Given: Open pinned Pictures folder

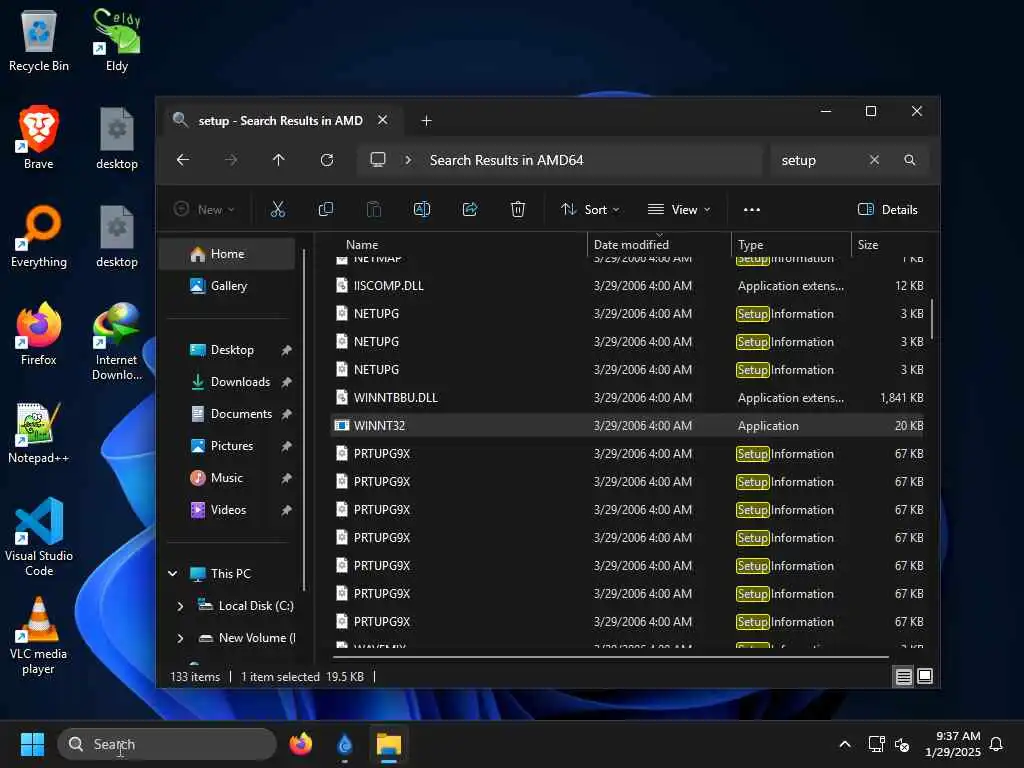Looking at the screenshot, I should [232, 445].
